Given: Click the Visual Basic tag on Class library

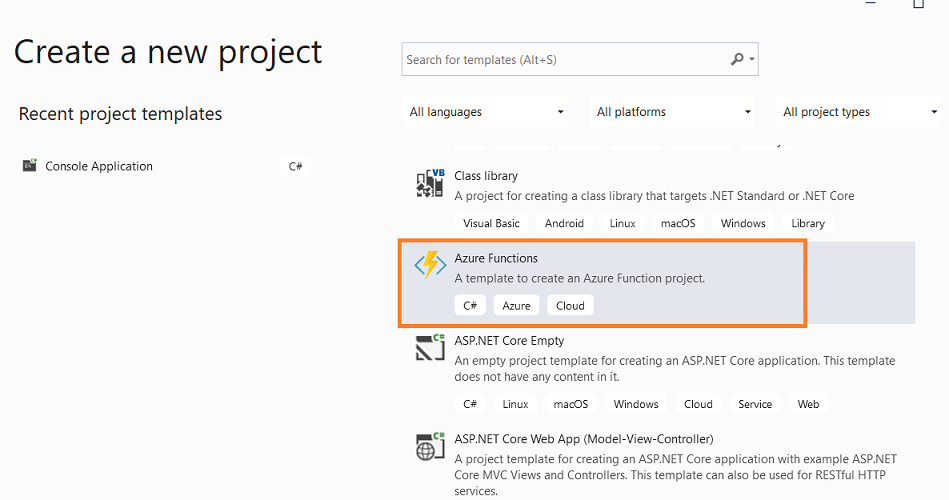Looking at the screenshot, I should pos(491,223).
